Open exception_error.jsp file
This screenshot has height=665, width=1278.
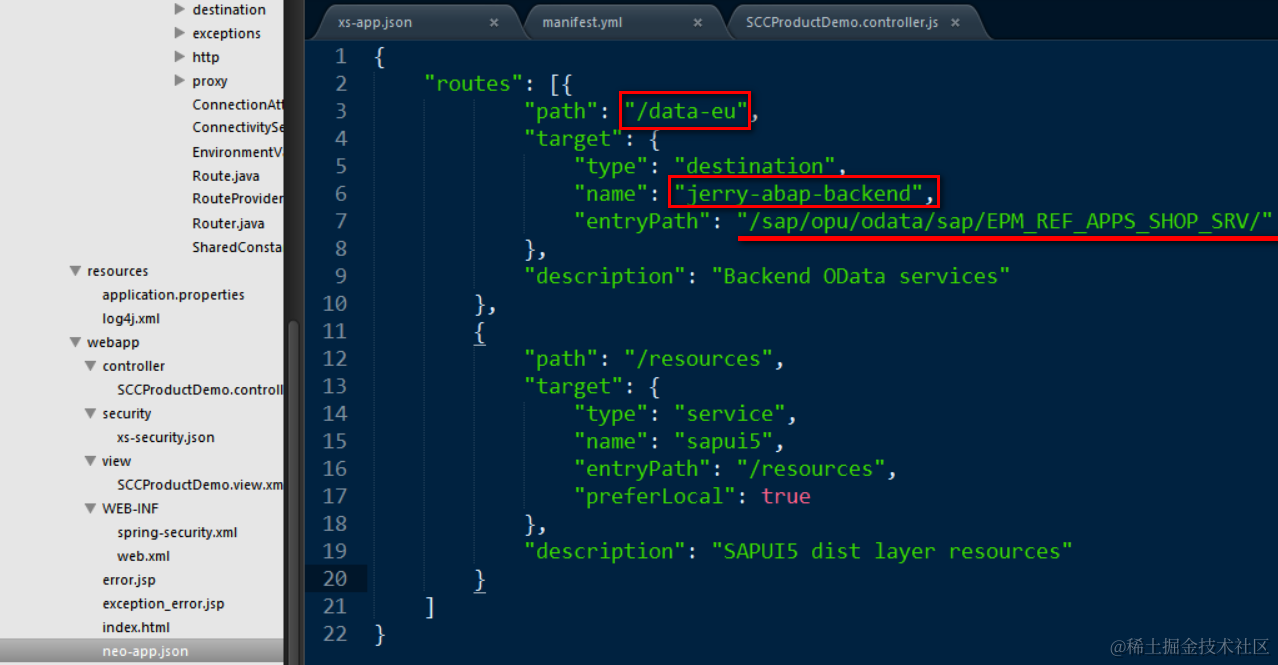(x=163, y=603)
